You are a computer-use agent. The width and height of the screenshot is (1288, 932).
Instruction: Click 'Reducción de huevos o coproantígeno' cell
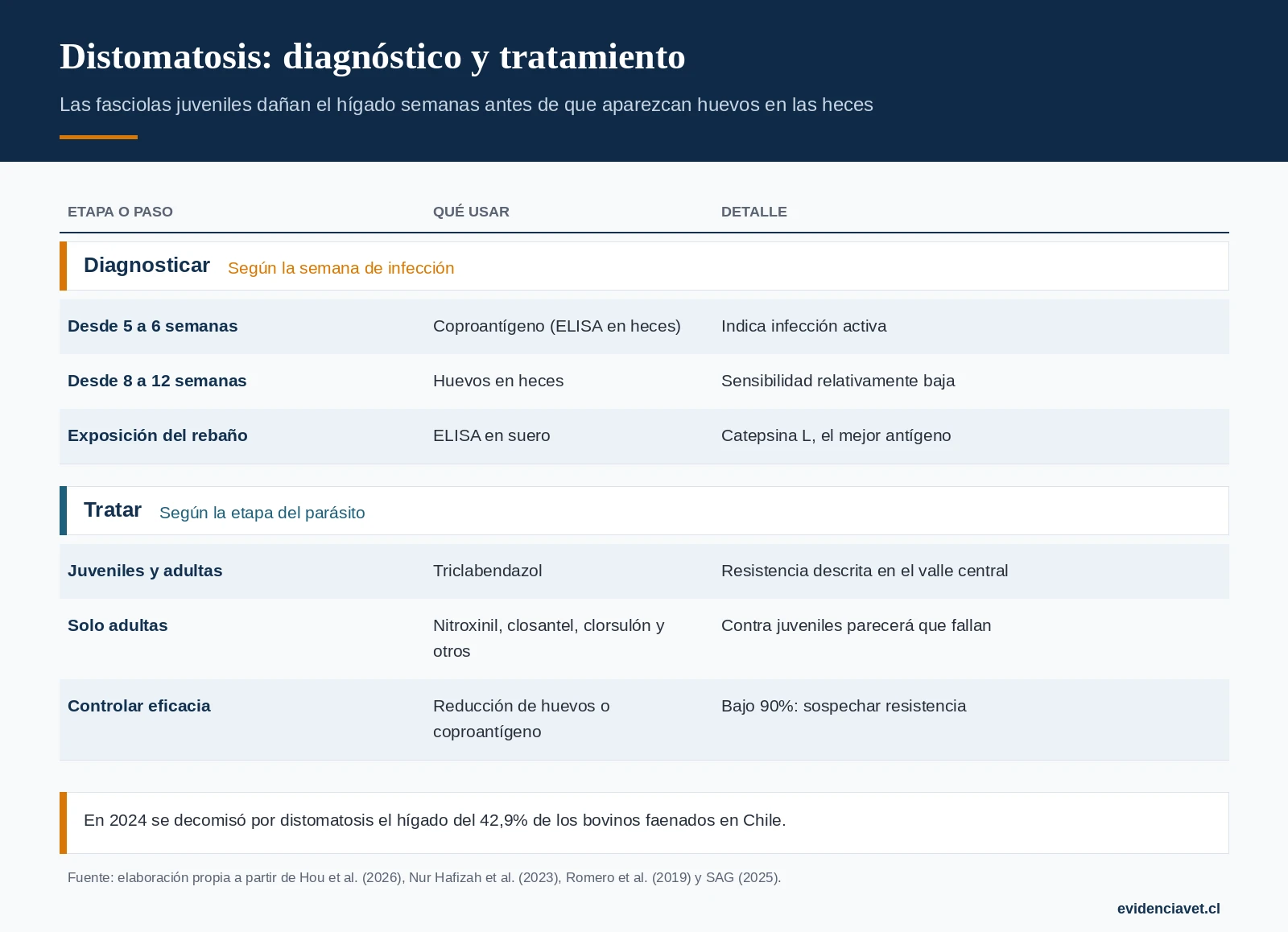(521, 719)
